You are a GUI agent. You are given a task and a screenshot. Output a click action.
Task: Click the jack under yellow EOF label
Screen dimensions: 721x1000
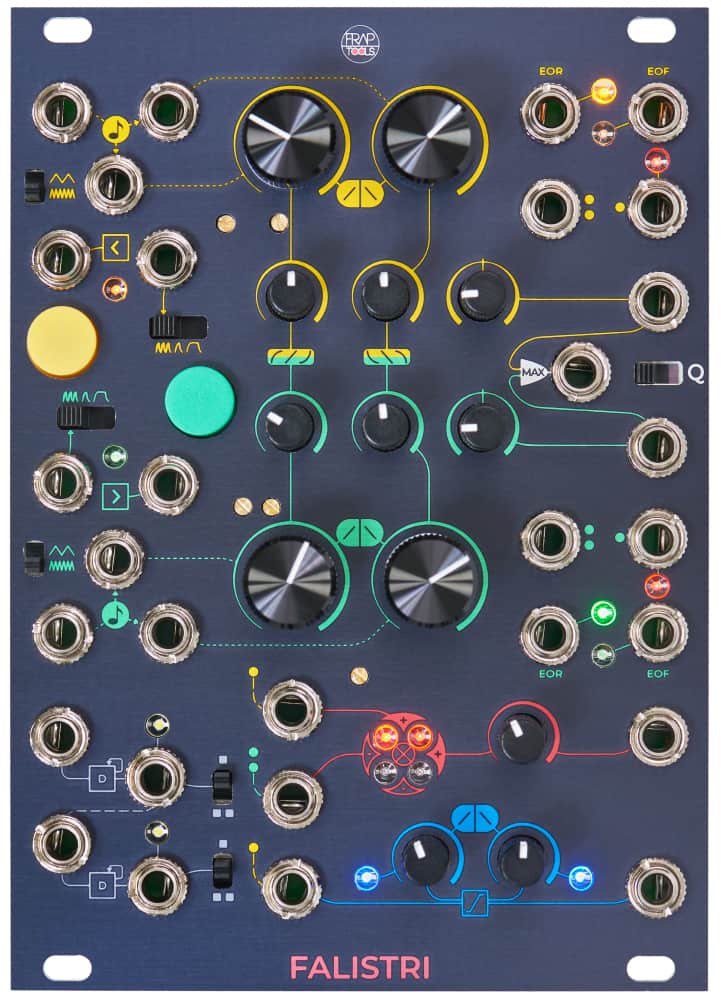658,113
